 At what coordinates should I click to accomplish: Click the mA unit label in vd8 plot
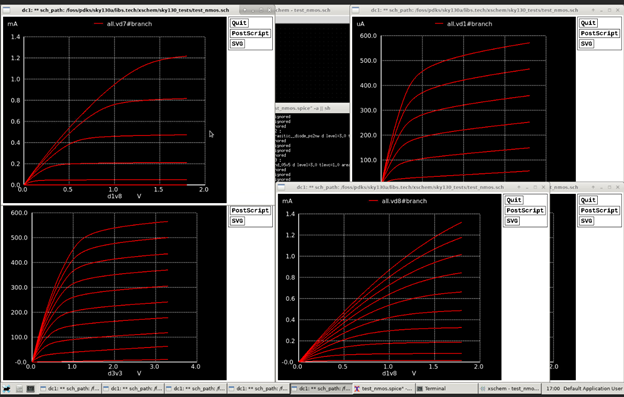(287, 201)
